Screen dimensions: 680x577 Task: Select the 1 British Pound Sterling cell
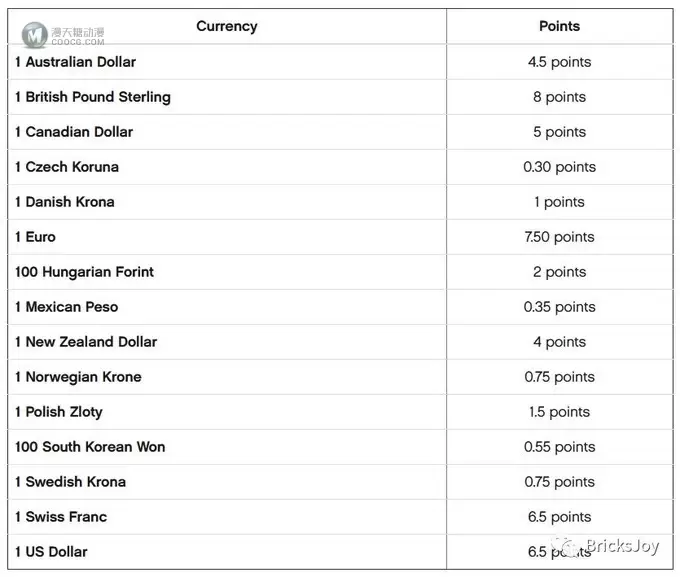(x=227, y=97)
